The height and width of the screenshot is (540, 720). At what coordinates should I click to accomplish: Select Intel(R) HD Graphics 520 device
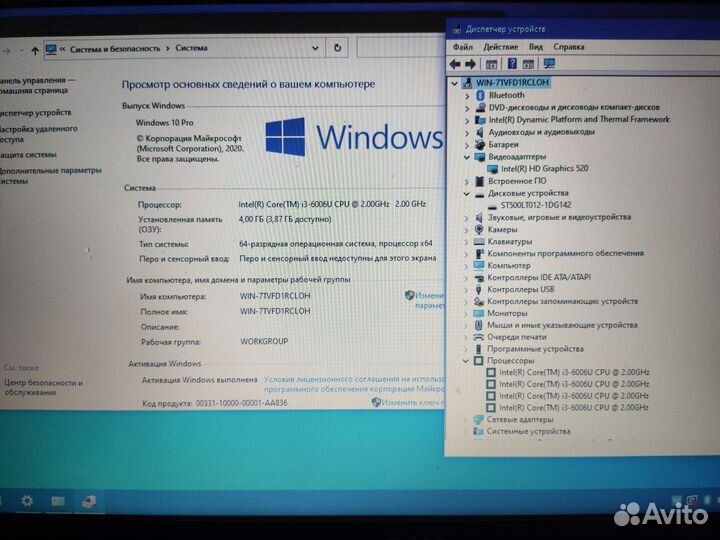click(x=544, y=169)
